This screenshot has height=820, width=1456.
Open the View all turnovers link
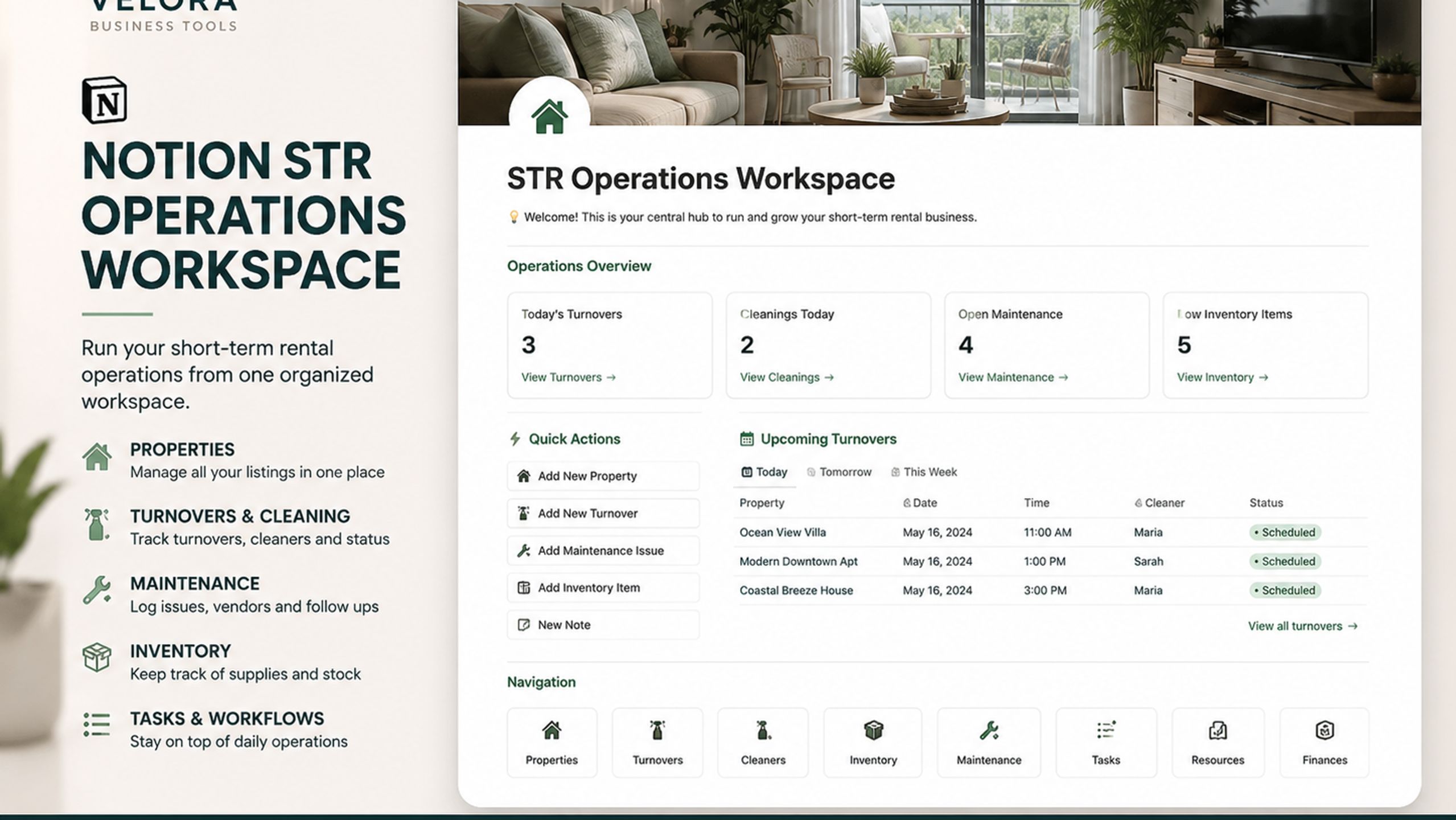pyautogui.click(x=1303, y=626)
